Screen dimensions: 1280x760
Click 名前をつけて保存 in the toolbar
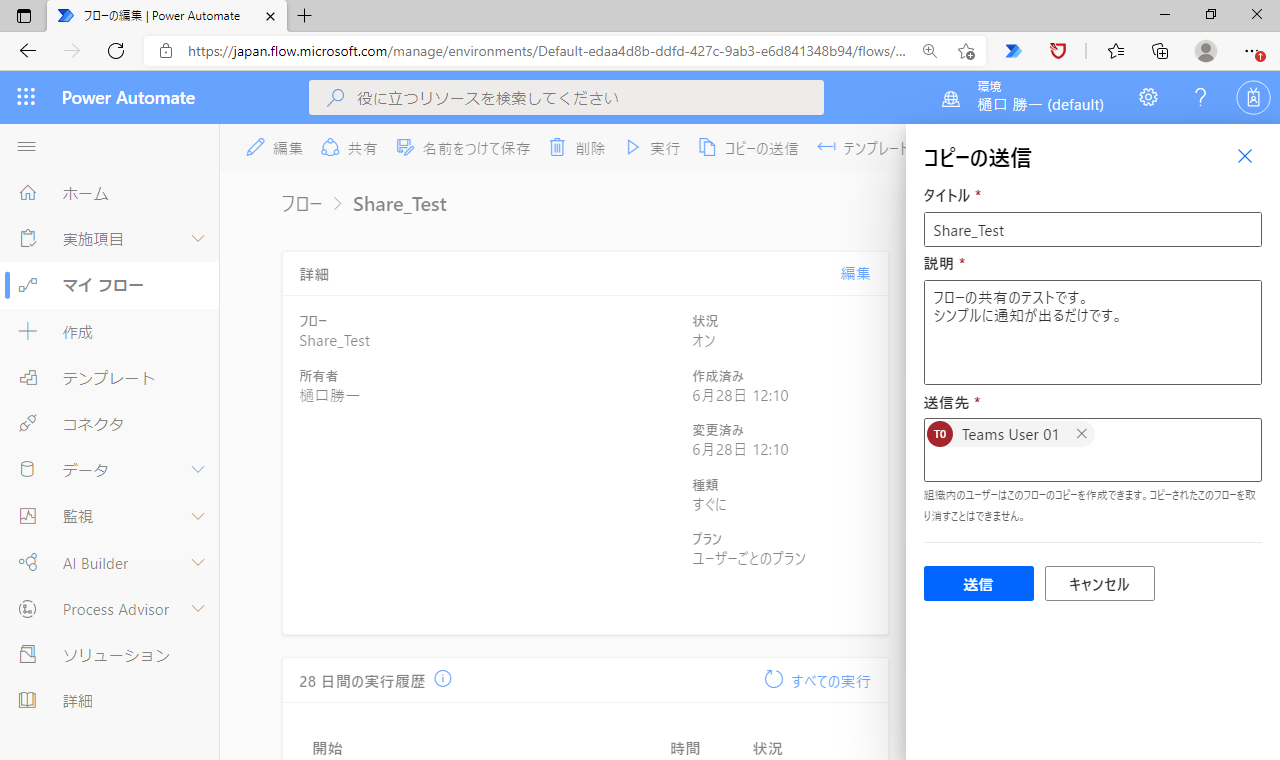[x=463, y=148]
